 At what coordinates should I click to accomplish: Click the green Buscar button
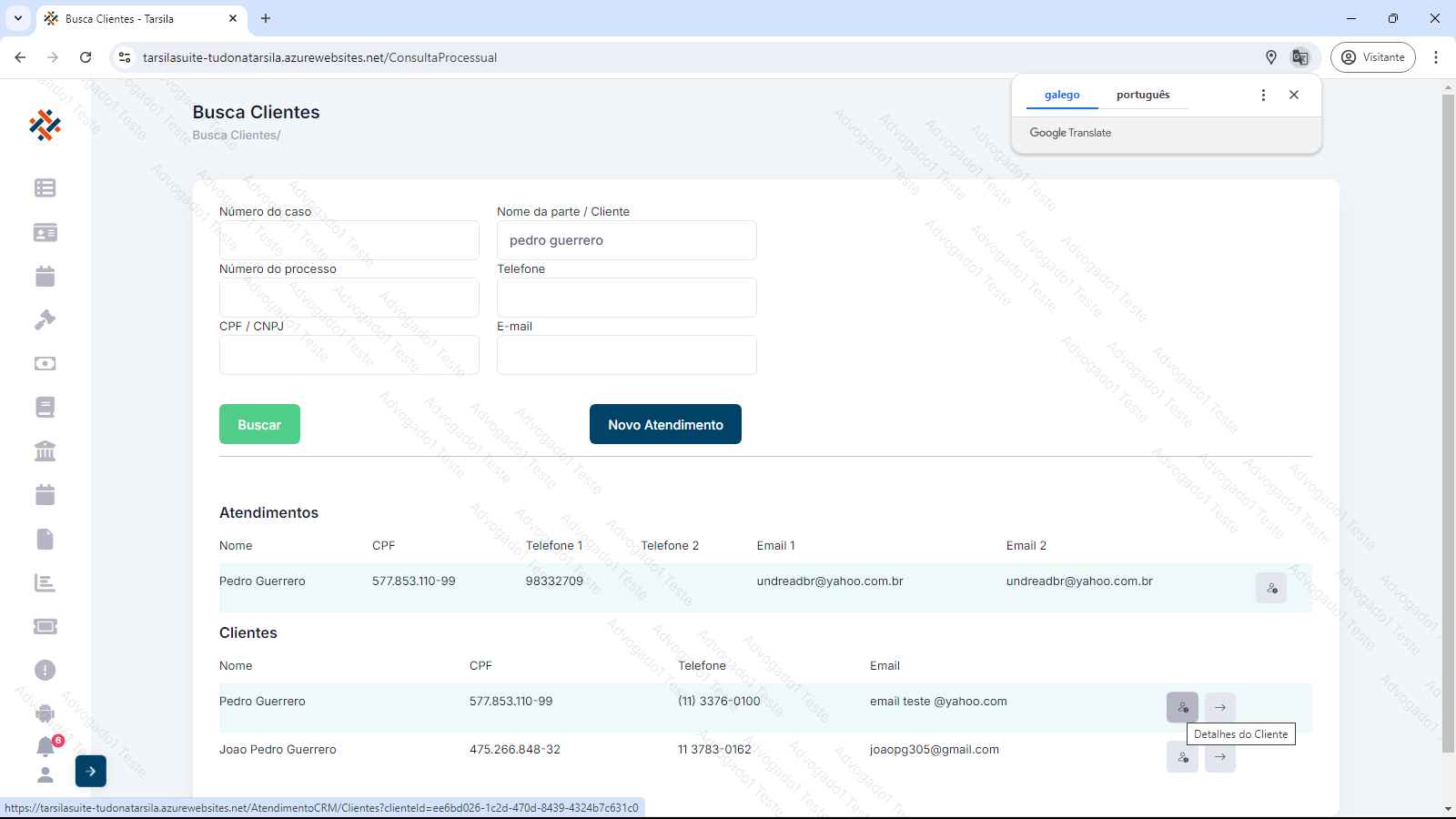click(259, 424)
